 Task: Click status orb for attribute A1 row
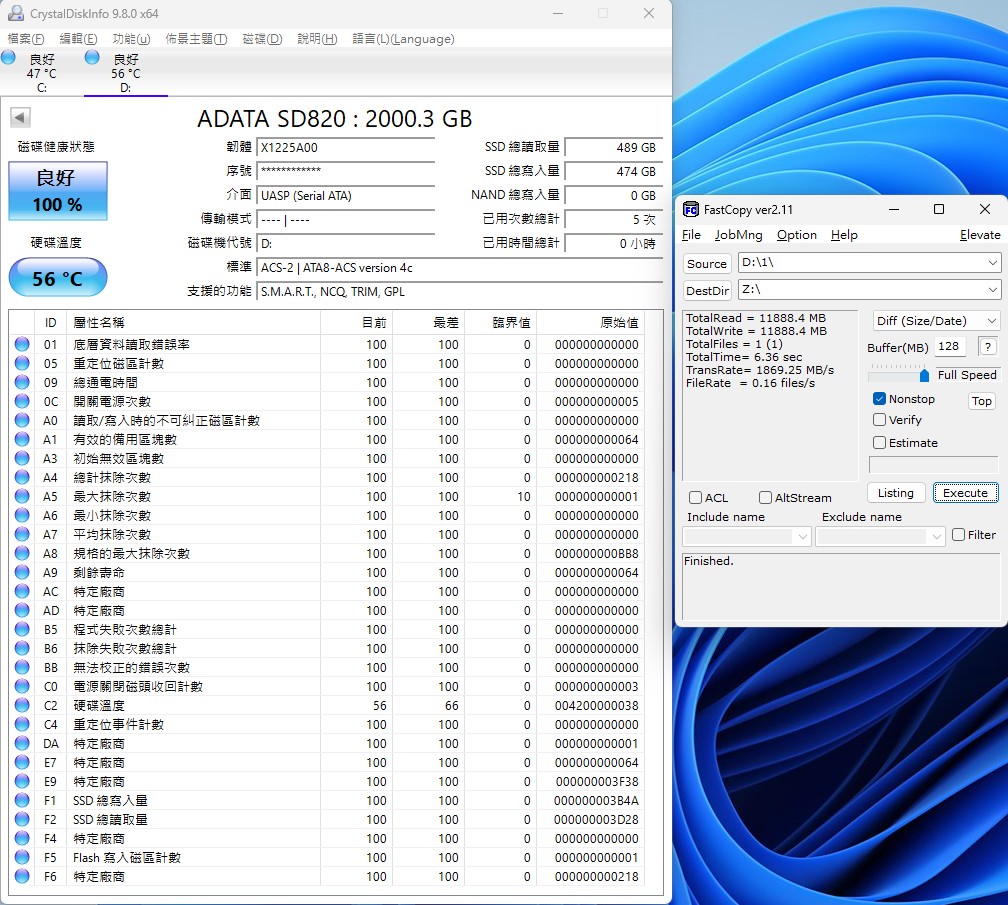click(x=22, y=439)
